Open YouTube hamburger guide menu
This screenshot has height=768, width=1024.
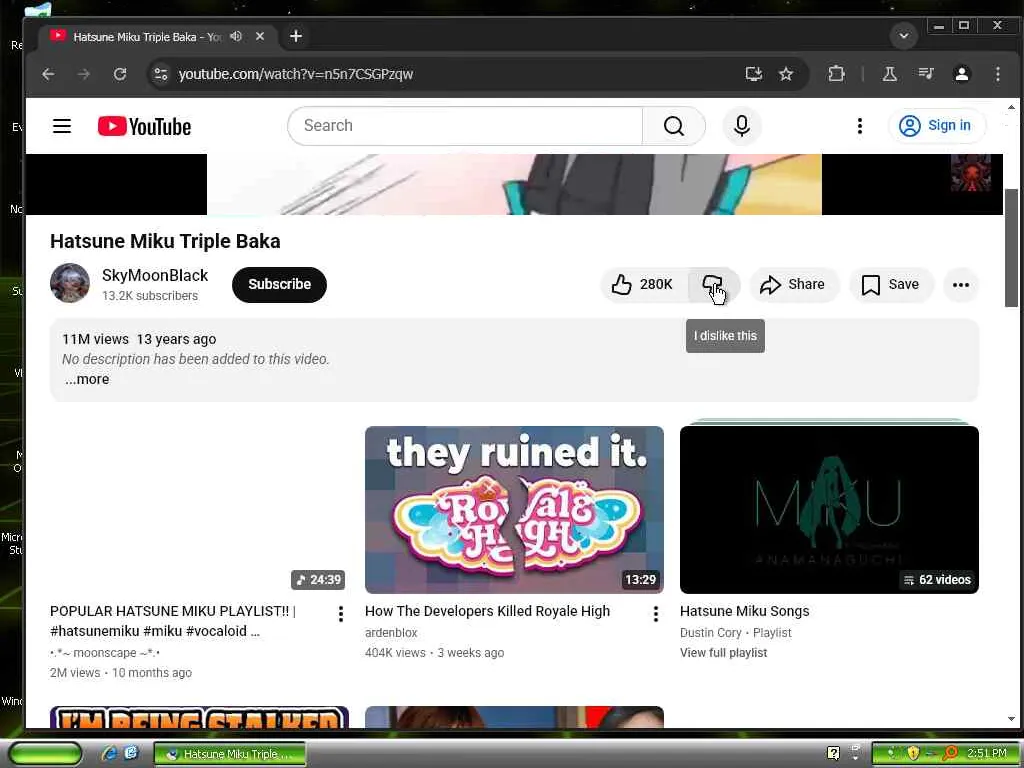click(x=62, y=125)
